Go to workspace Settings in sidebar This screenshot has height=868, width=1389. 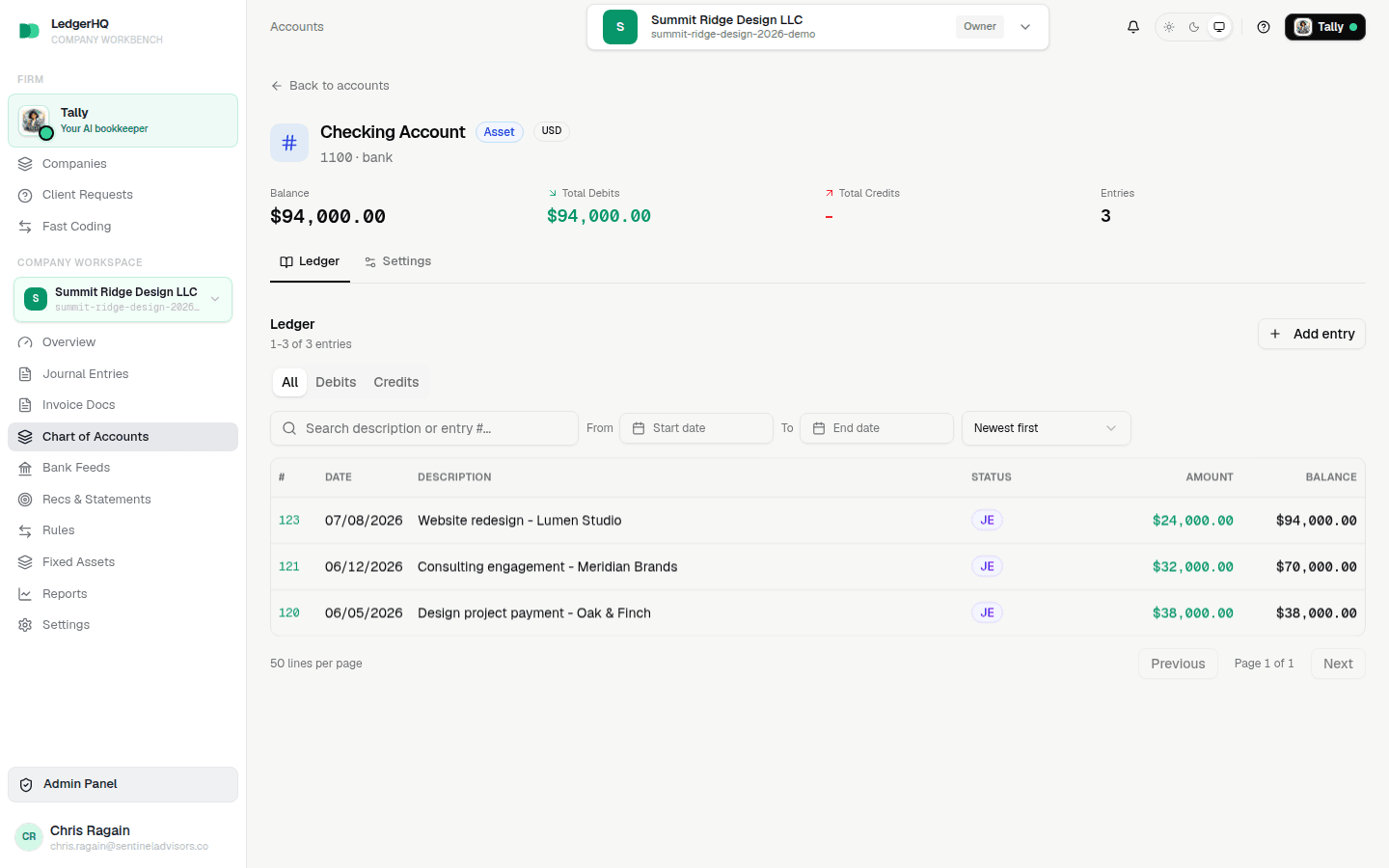[x=123, y=625]
